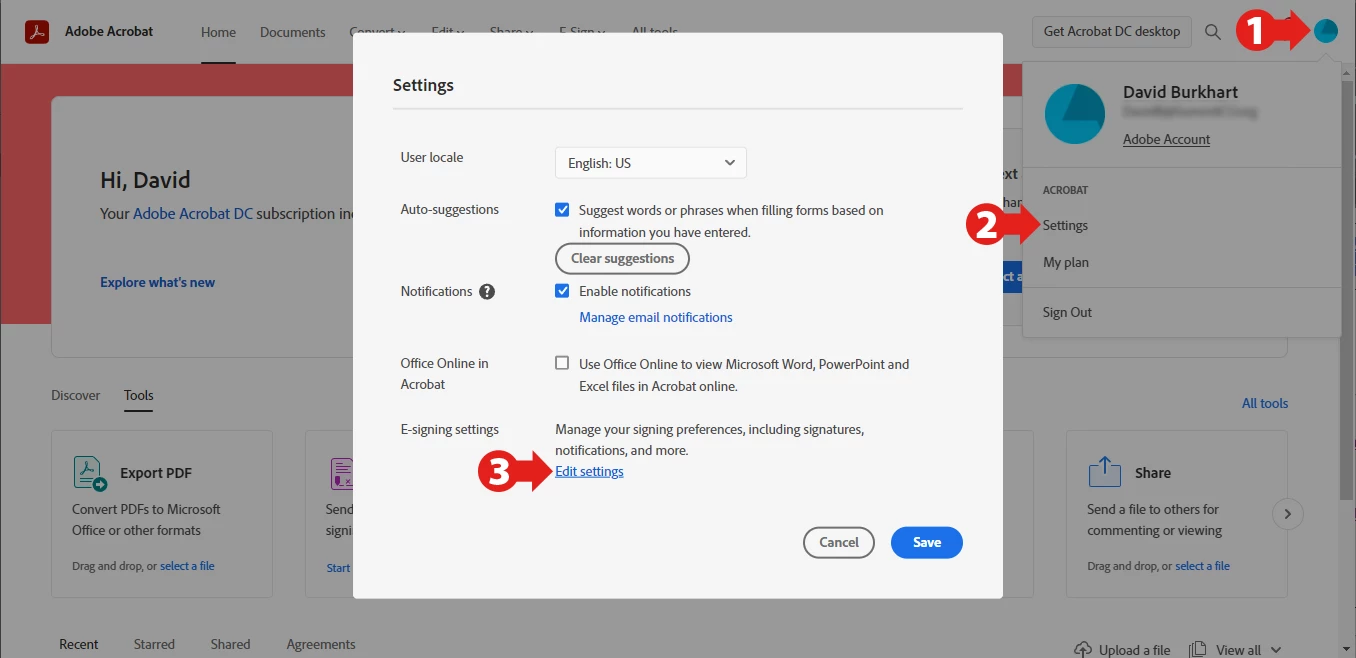The image size is (1356, 658).
Task: Click the Share tool card icon
Action: pyautogui.click(x=1105, y=472)
